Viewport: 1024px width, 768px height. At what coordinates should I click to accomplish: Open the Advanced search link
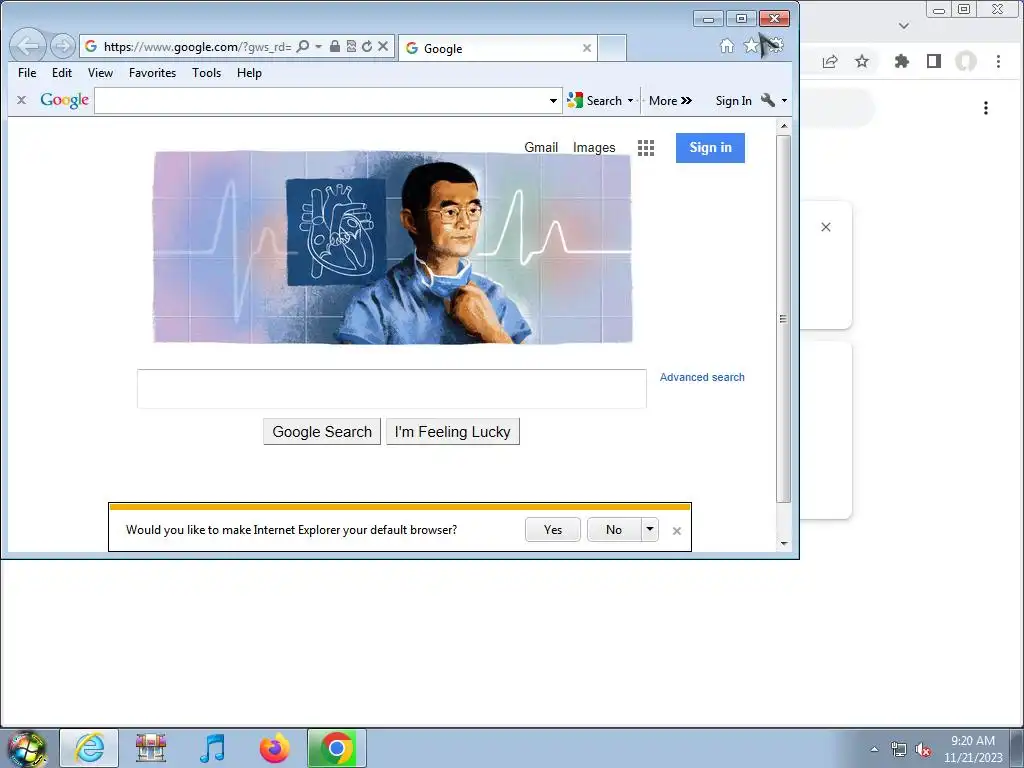[x=702, y=377]
